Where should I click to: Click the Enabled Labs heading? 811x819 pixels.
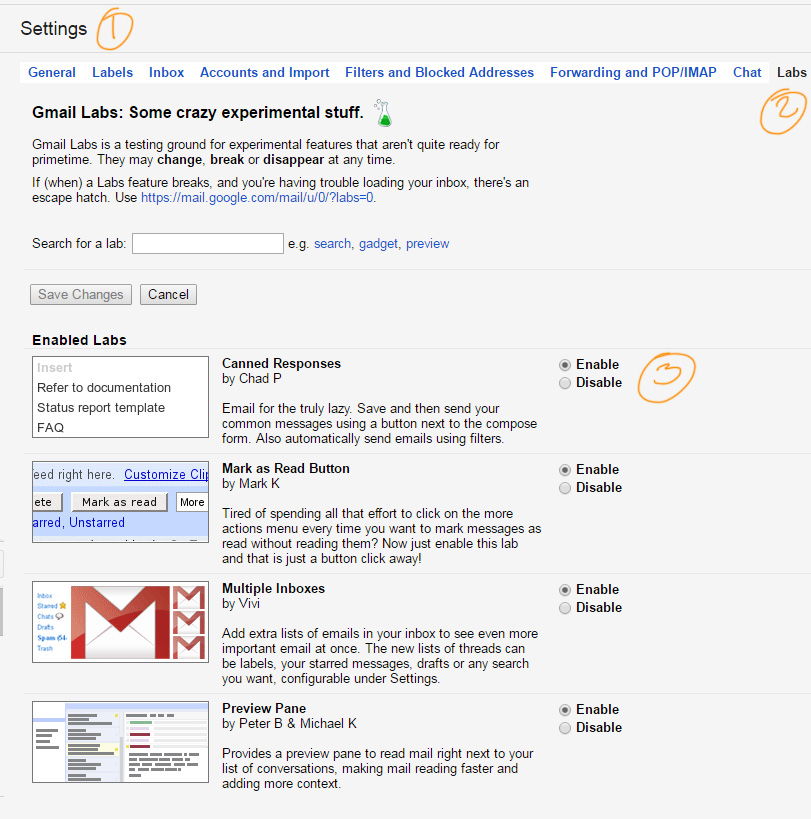[x=79, y=340]
